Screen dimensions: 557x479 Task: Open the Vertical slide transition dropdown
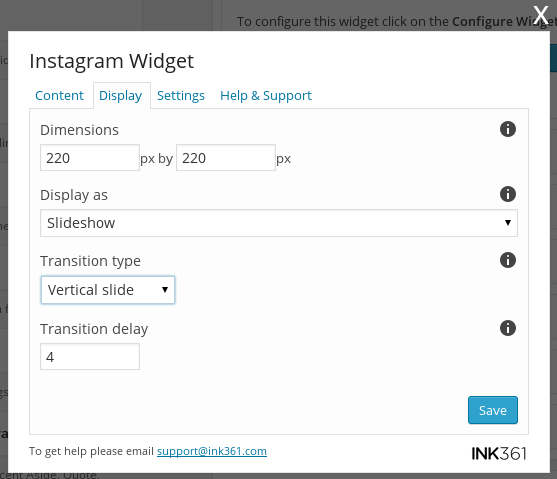pyautogui.click(x=108, y=290)
